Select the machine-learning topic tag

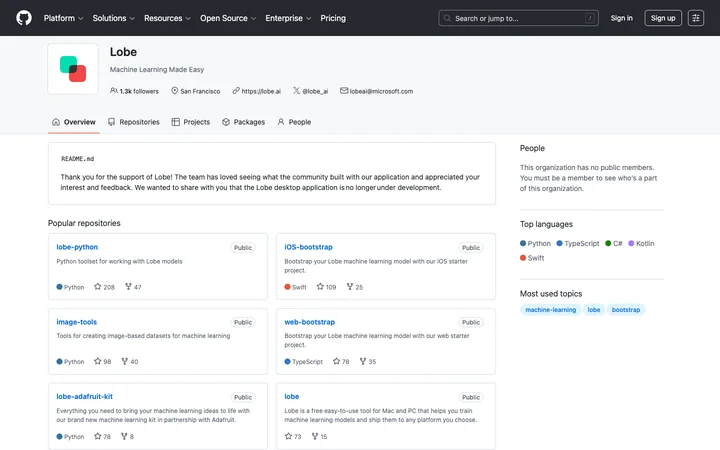[551, 310]
